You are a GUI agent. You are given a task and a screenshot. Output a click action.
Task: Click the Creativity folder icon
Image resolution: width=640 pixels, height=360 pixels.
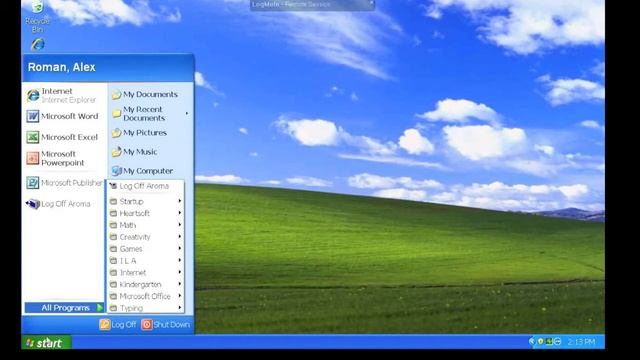113,237
